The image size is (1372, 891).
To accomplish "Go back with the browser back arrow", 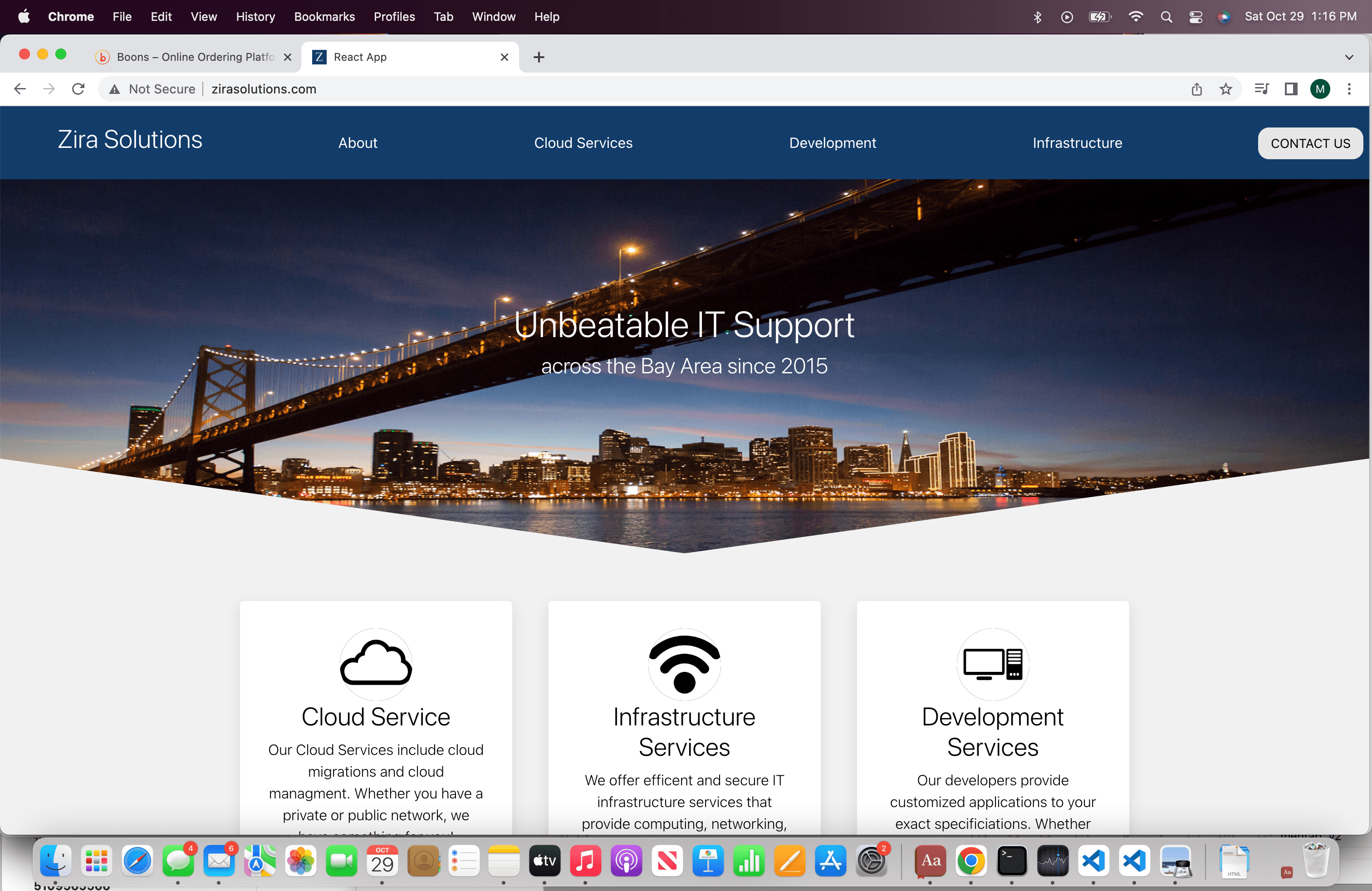I will (x=20, y=89).
